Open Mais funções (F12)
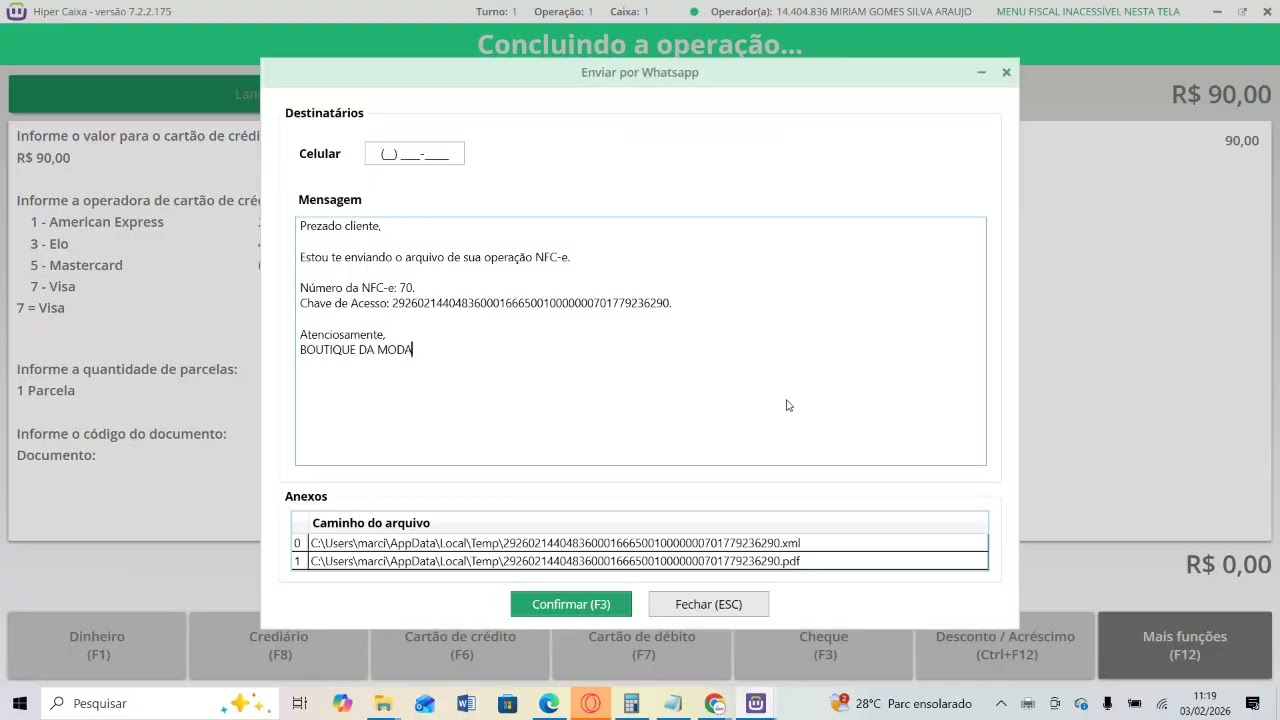 point(1185,645)
